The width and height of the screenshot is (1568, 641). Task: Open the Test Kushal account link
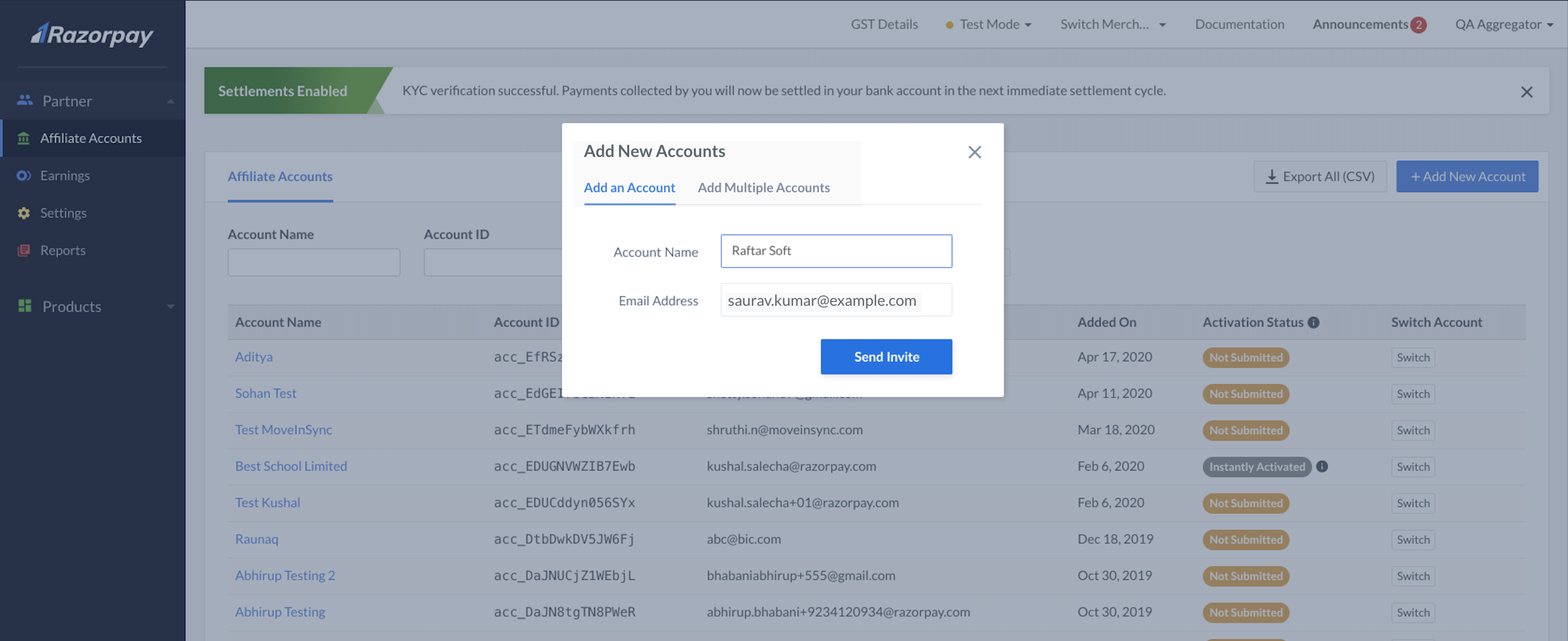tap(267, 503)
